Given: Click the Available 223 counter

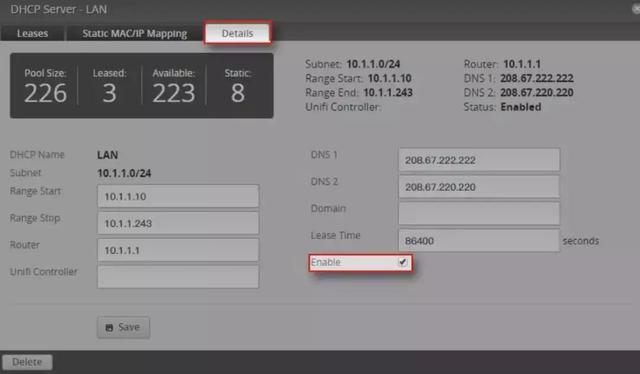Looking at the screenshot, I should click(173, 86).
